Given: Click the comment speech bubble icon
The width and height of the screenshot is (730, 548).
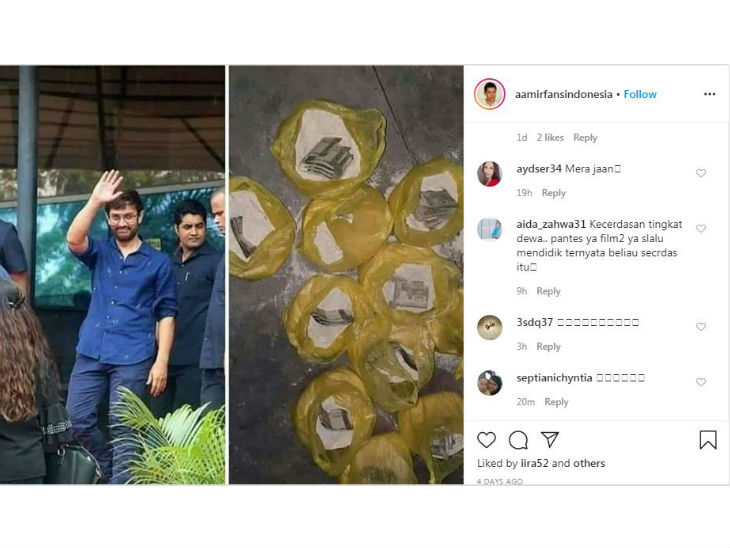Looking at the screenshot, I should tap(518, 440).
